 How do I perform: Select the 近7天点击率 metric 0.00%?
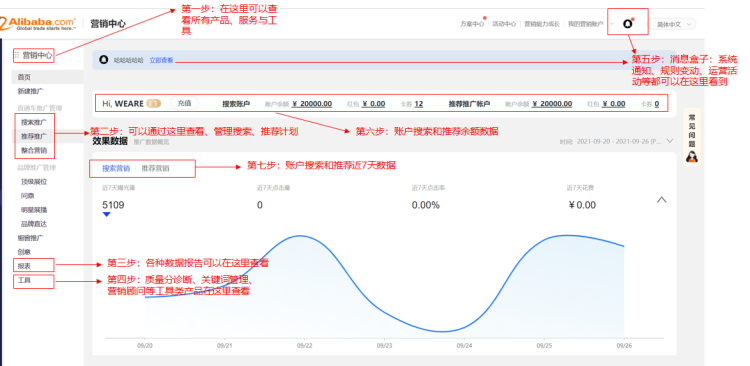click(426, 205)
